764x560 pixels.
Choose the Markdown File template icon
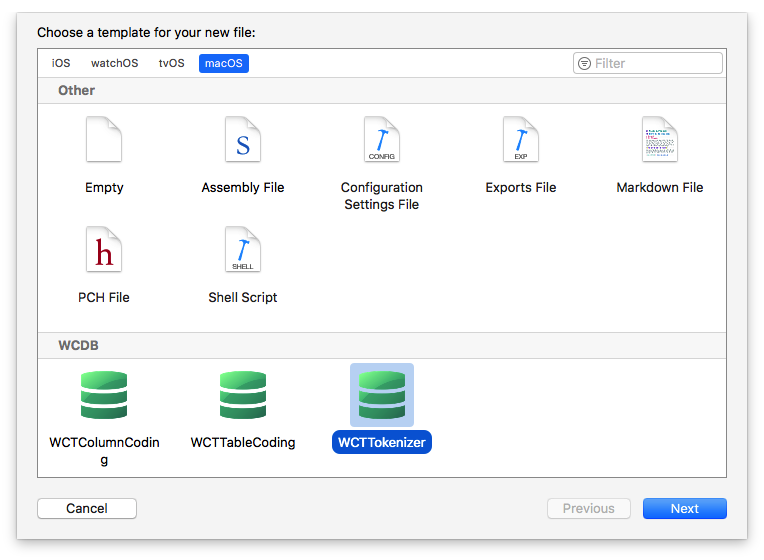pyautogui.click(x=659, y=140)
